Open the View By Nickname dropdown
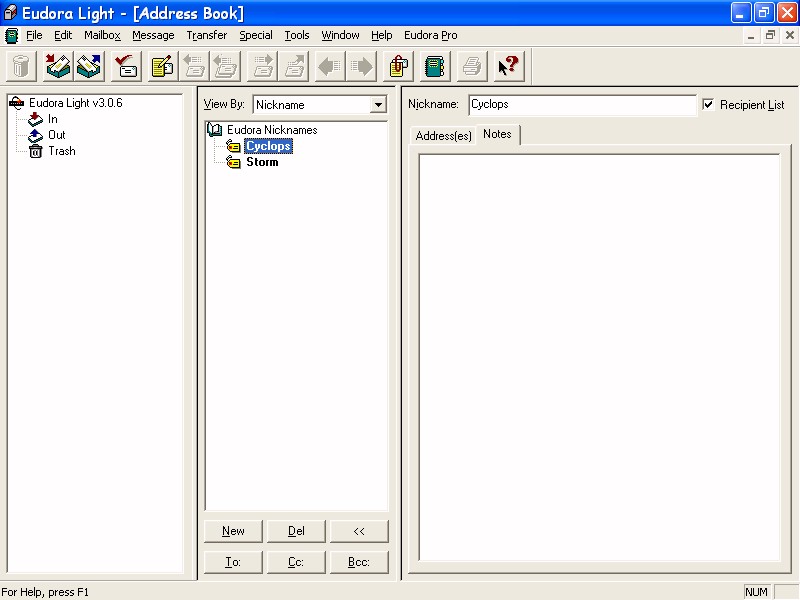 coord(378,105)
